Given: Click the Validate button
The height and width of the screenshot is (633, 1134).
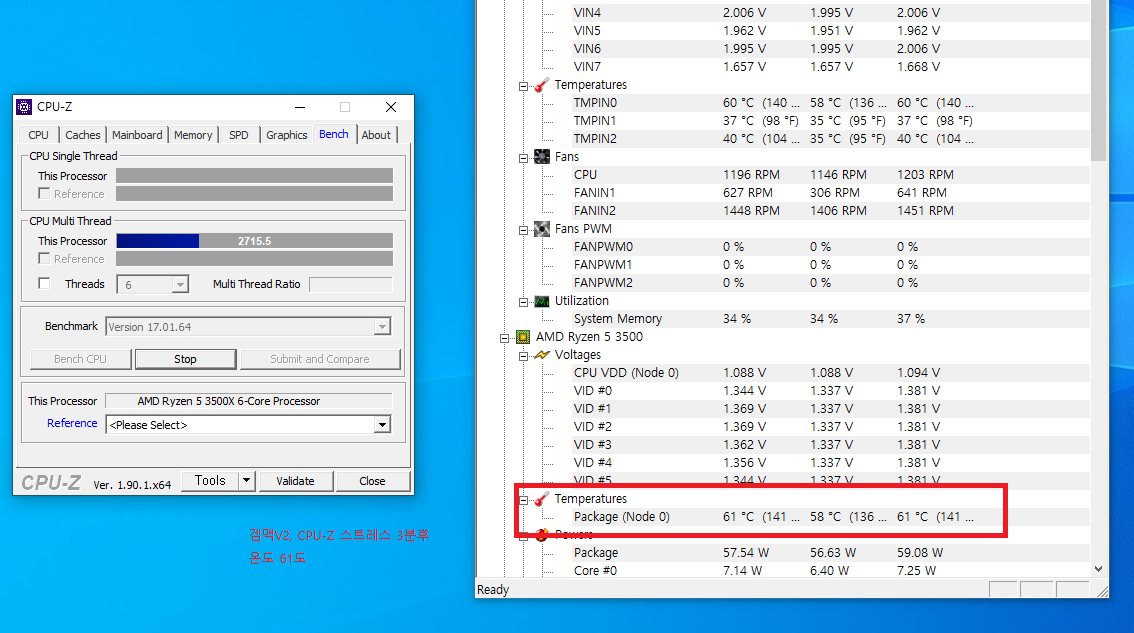Looking at the screenshot, I should [x=295, y=481].
